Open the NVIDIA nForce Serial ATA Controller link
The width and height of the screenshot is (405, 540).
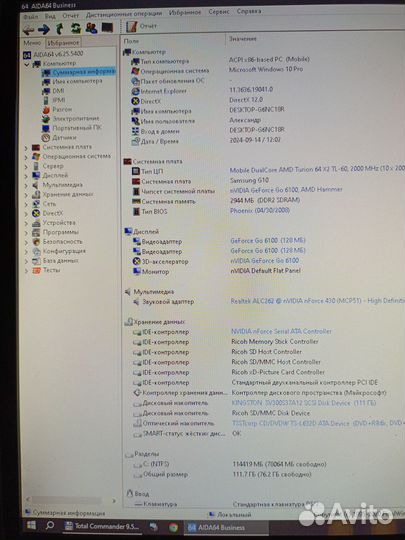[281, 331]
